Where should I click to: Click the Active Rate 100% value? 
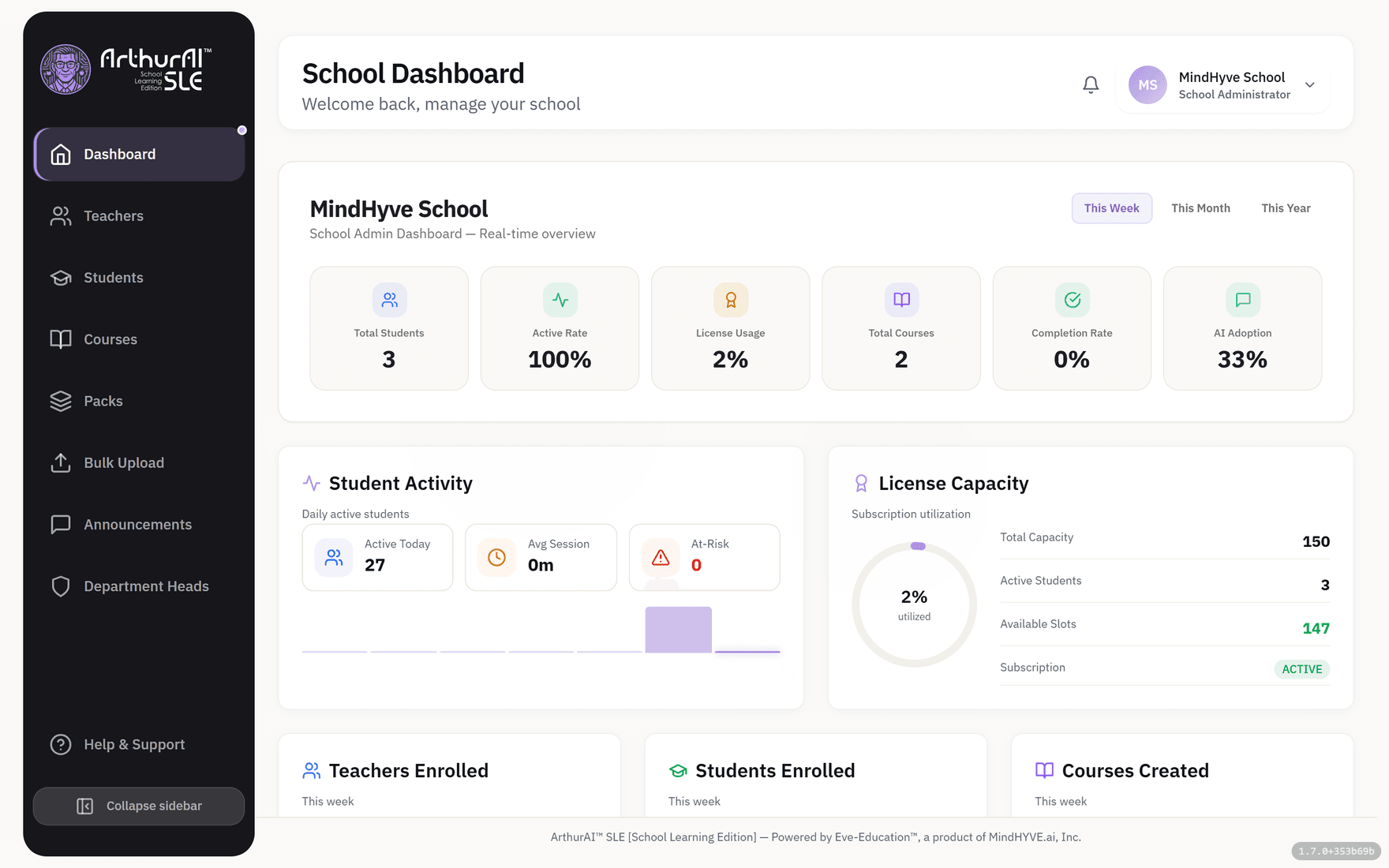pos(560,360)
